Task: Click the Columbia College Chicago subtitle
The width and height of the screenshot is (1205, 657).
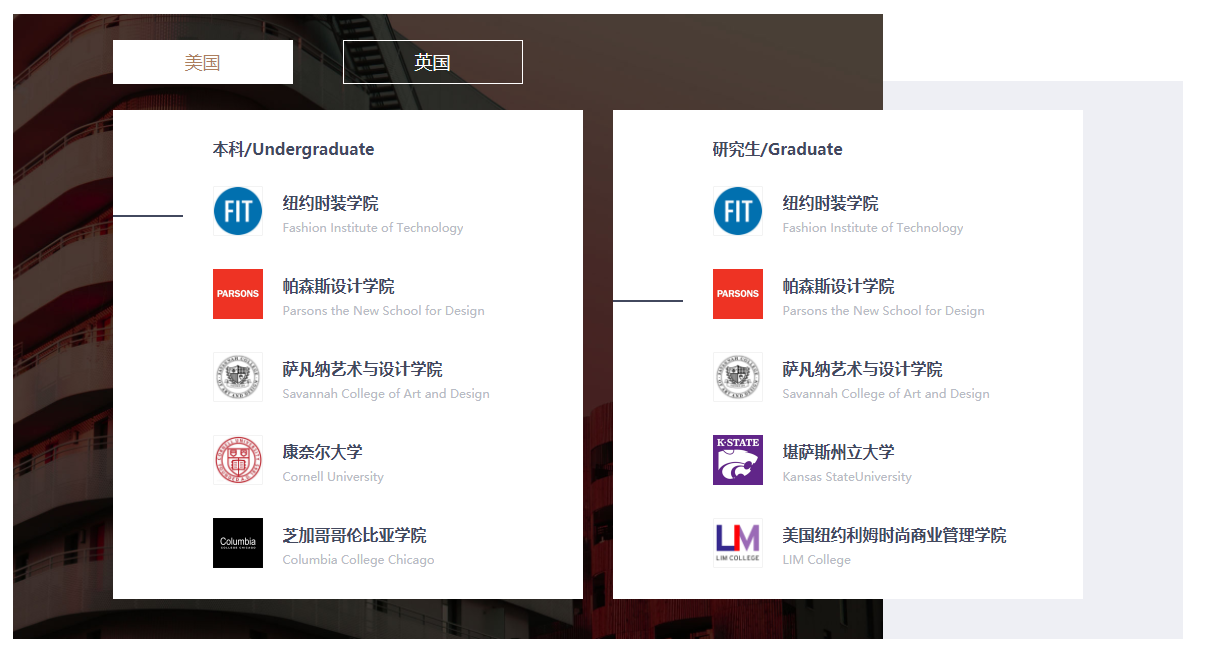Action: (x=359, y=560)
